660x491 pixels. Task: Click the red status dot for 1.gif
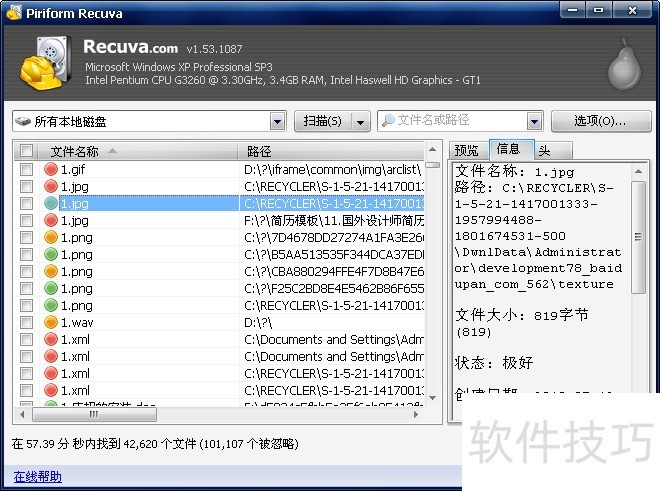pos(51,169)
